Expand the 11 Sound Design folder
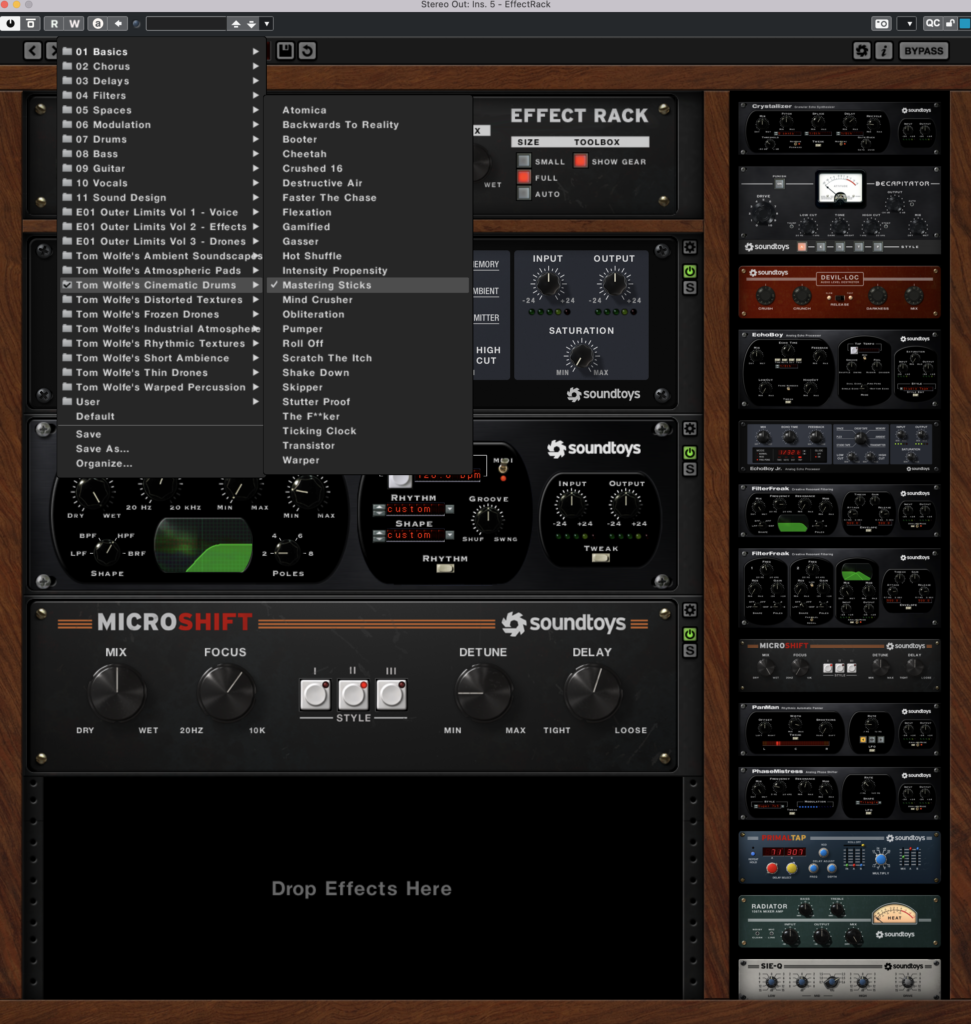The width and height of the screenshot is (971, 1024). pos(161,197)
